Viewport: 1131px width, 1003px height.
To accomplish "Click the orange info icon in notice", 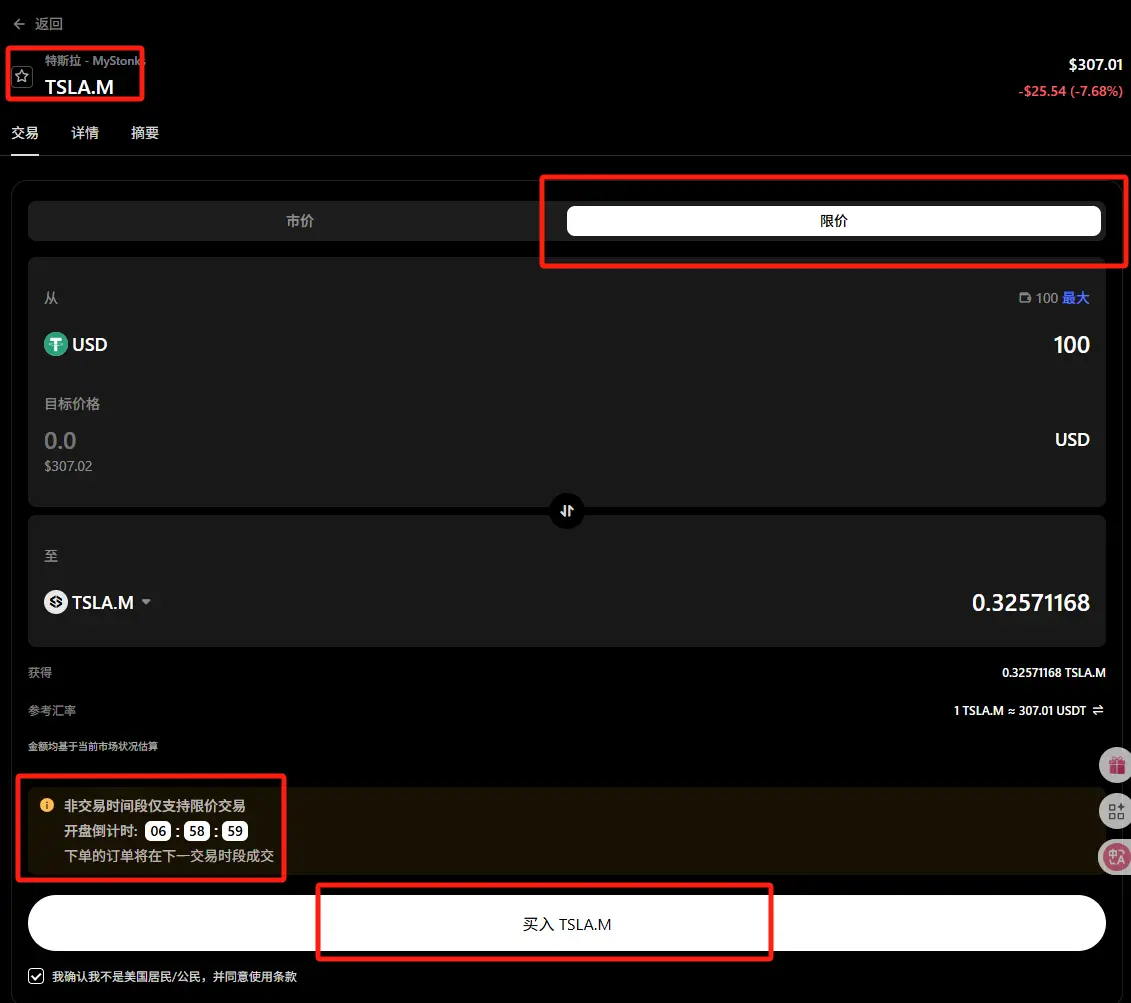I will coord(47,805).
